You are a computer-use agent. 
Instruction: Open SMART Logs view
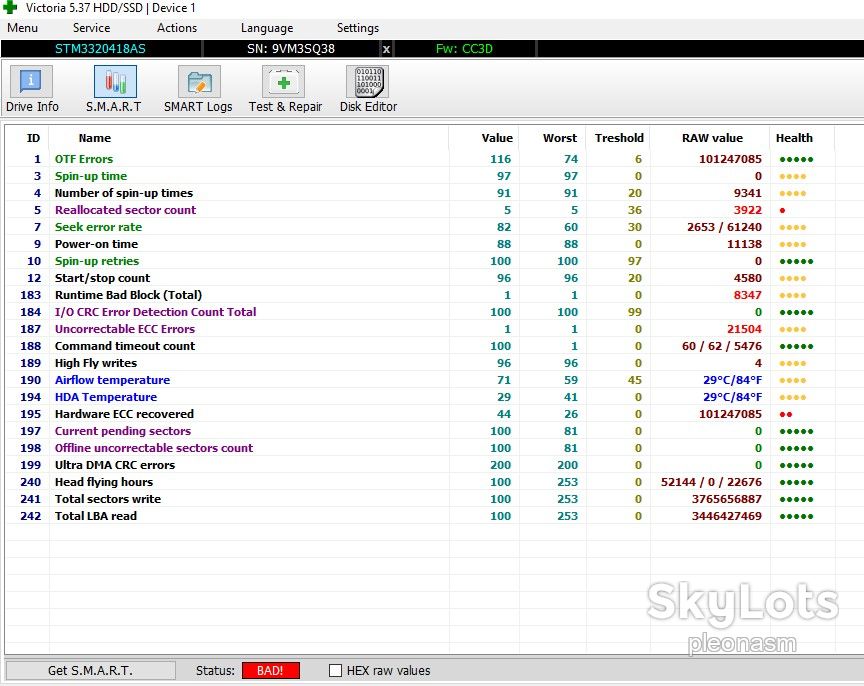click(x=198, y=89)
